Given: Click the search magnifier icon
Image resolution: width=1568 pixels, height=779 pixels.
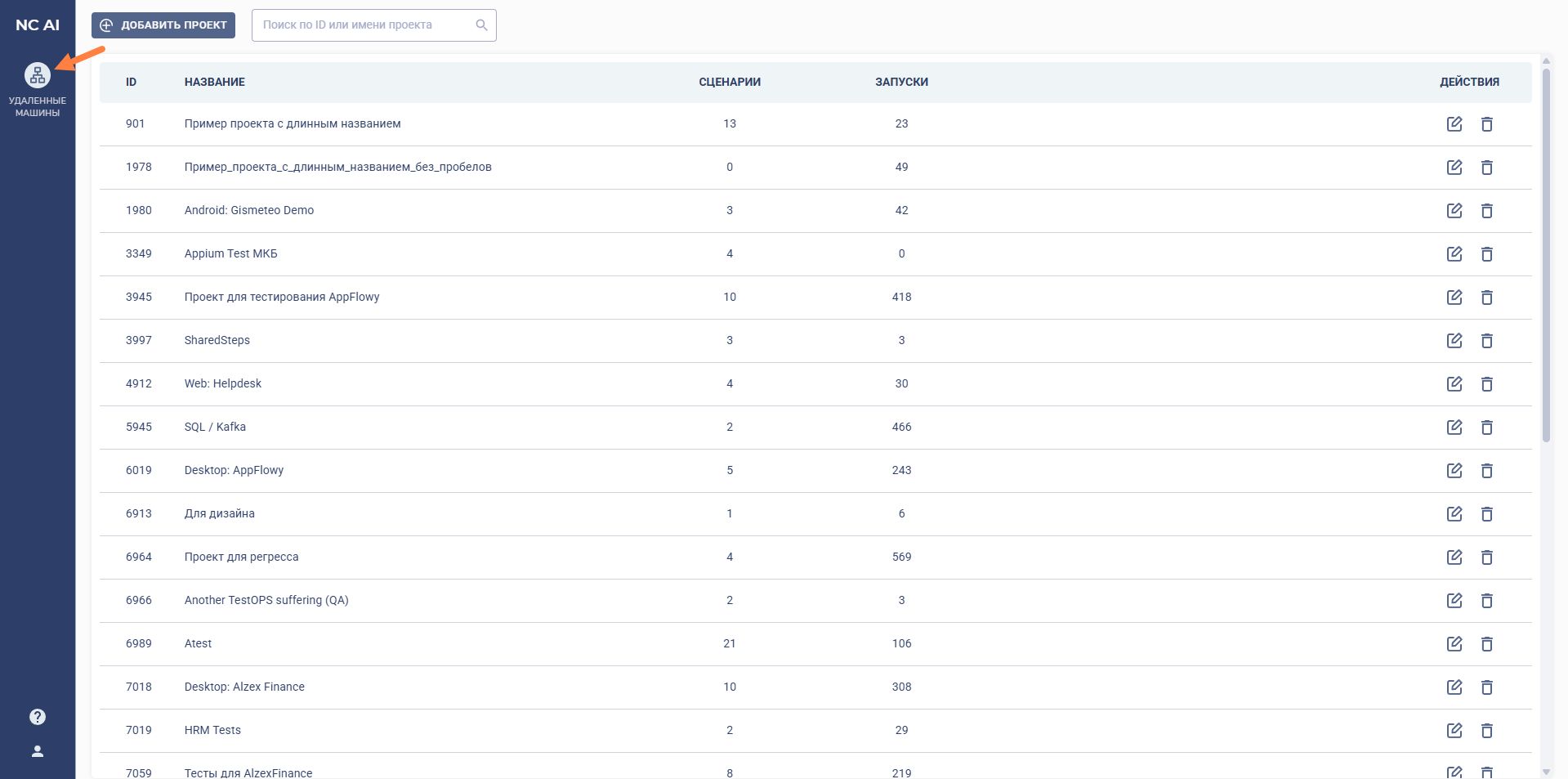Looking at the screenshot, I should [481, 25].
